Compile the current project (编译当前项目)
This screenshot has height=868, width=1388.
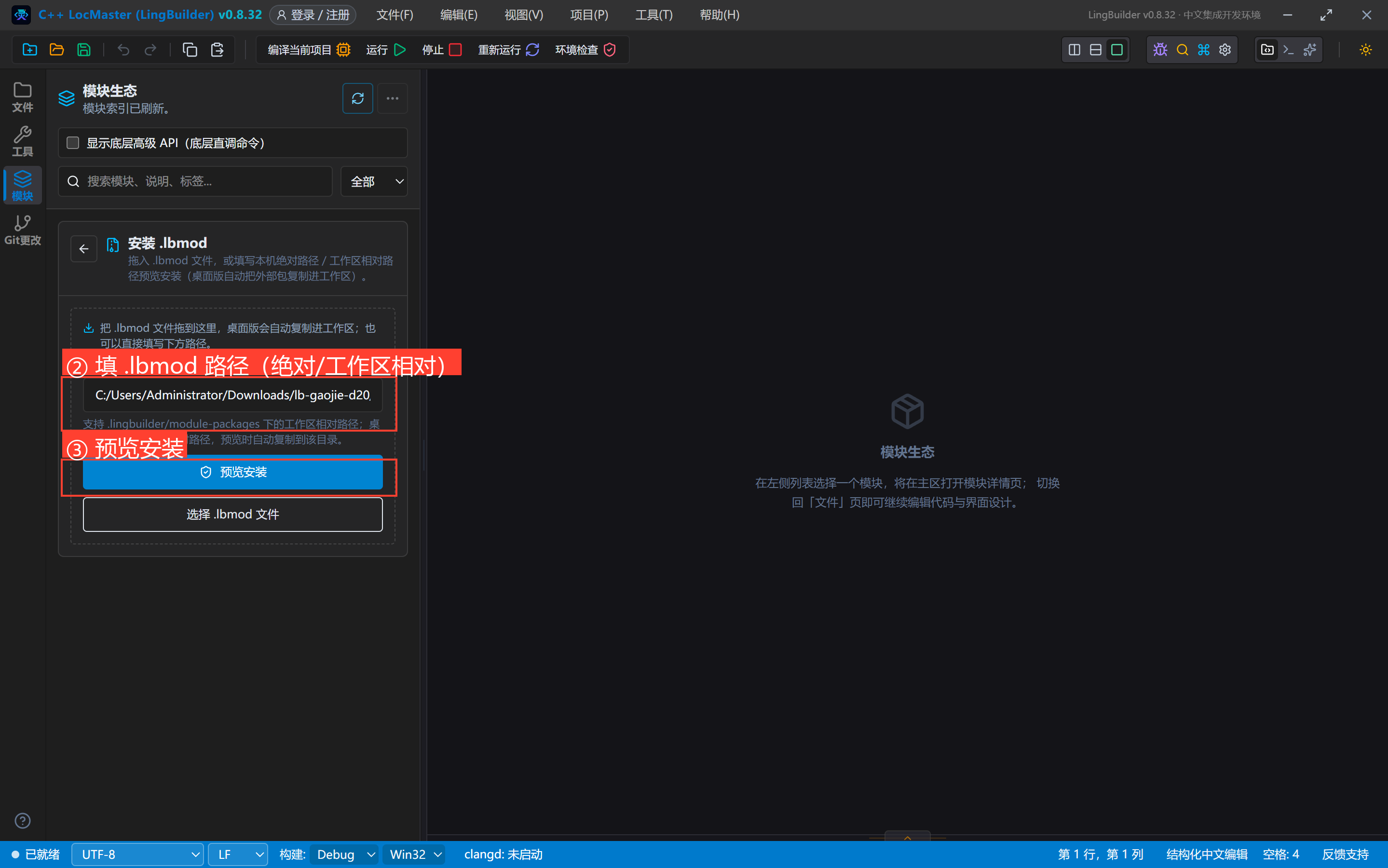[x=309, y=50]
